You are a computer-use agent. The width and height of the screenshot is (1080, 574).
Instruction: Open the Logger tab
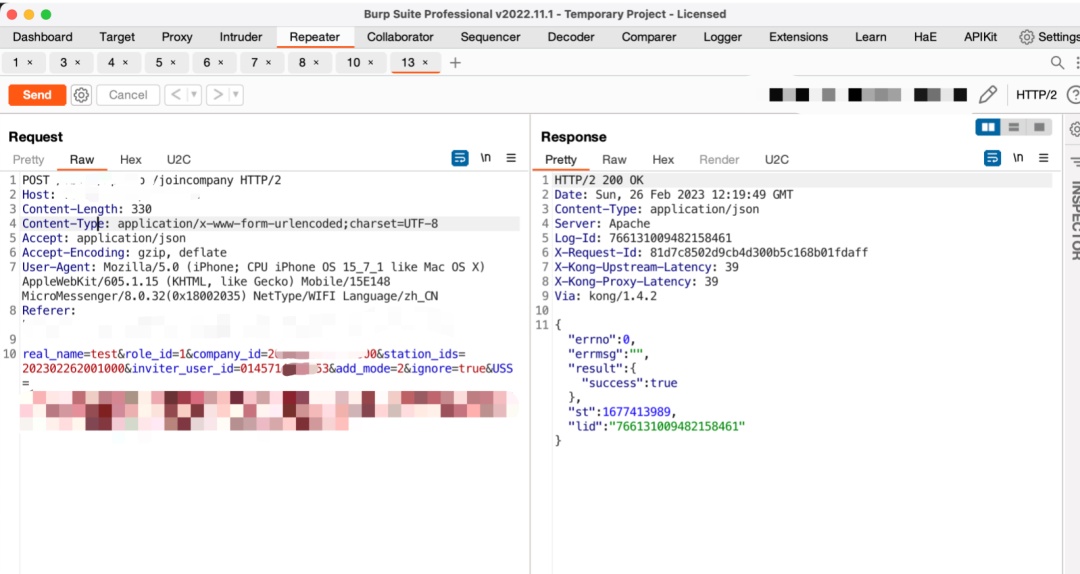tap(723, 37)
